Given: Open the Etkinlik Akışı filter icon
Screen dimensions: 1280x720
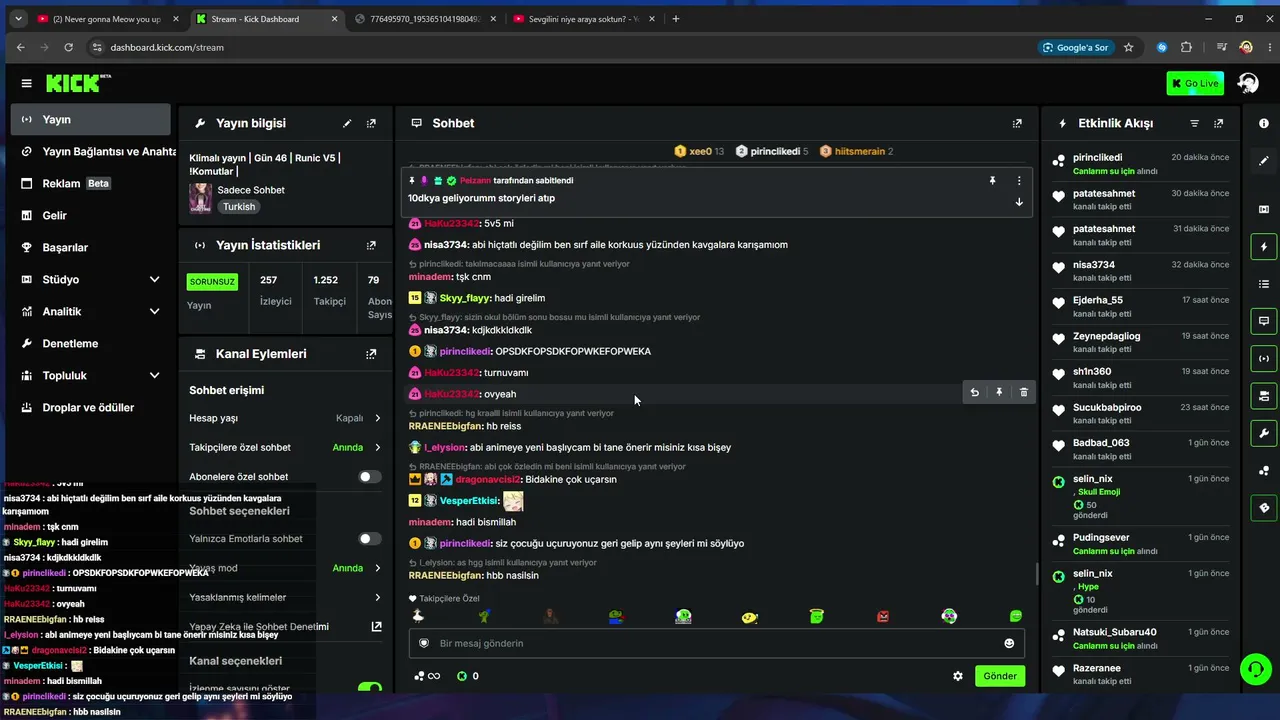Looking at the screenshot, I should pyautogui.click(x=1194, y=123).
